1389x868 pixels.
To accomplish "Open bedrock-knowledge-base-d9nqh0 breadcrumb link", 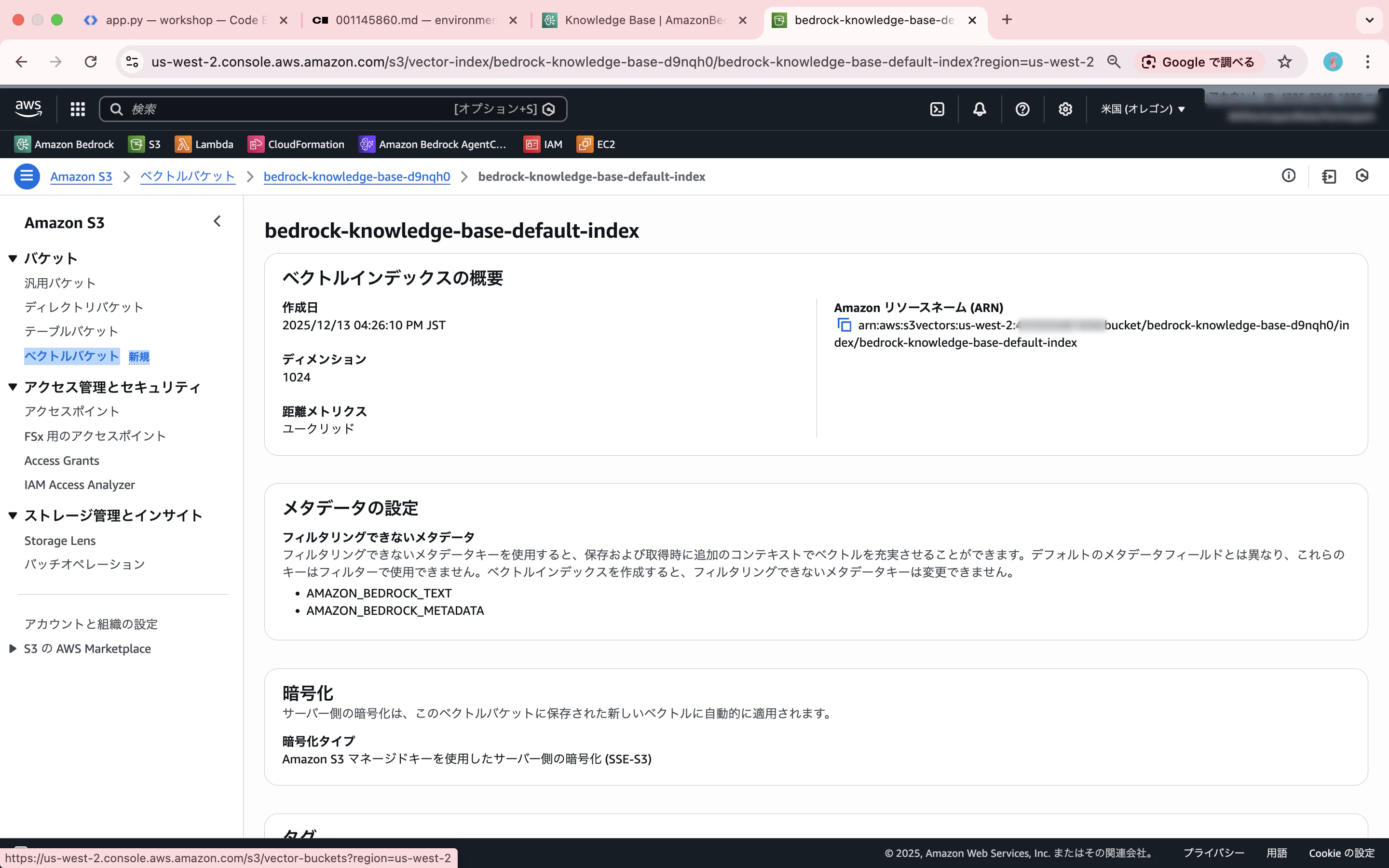I will click(356, 176).
